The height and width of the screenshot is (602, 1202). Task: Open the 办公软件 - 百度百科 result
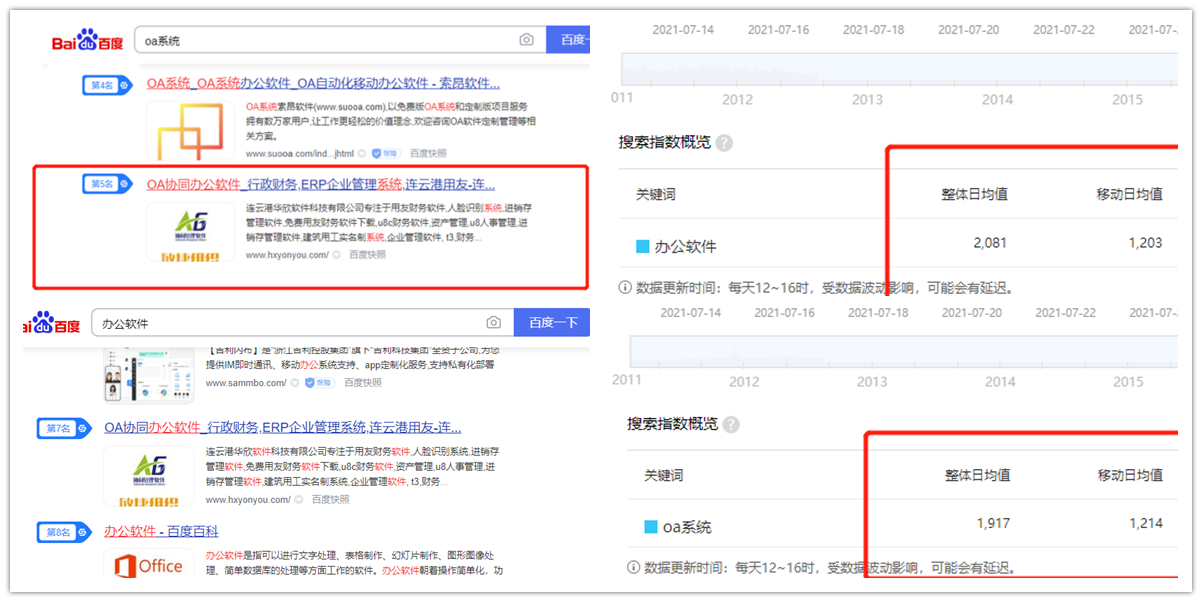(161, 532)
